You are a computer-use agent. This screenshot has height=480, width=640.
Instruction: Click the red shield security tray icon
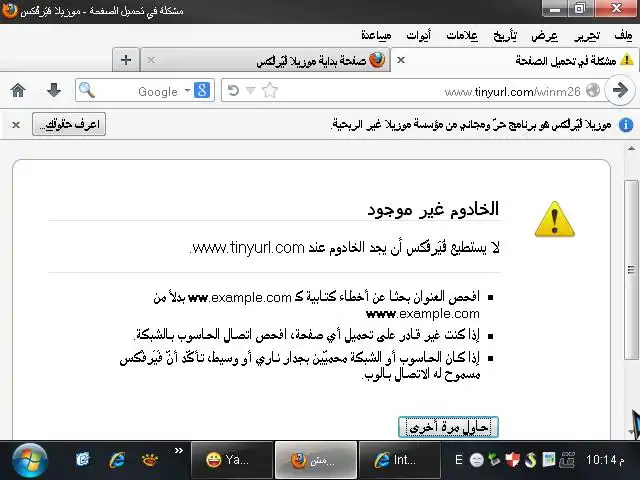(512, 460)
